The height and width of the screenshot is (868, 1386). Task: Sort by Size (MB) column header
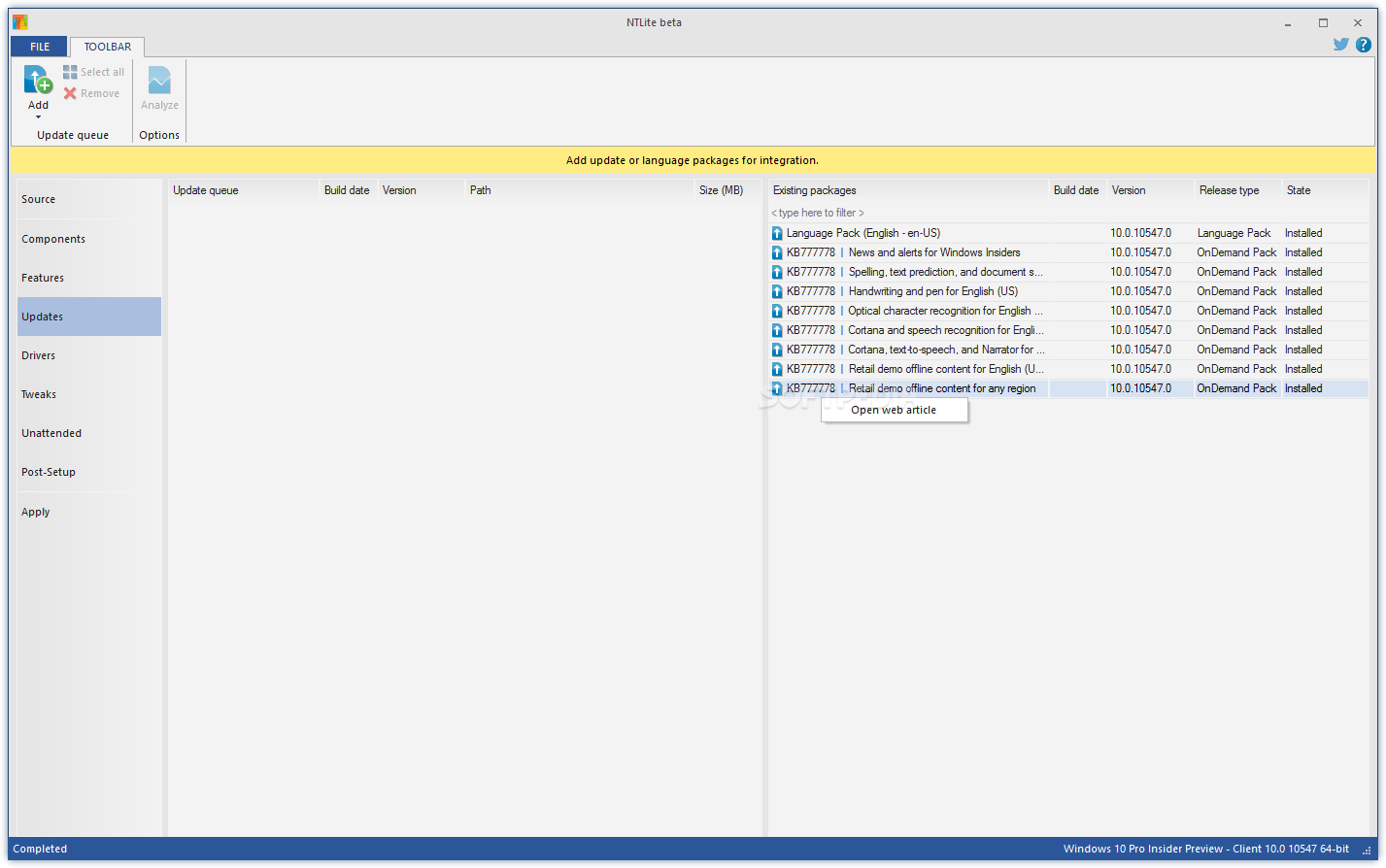click(727, 190)
